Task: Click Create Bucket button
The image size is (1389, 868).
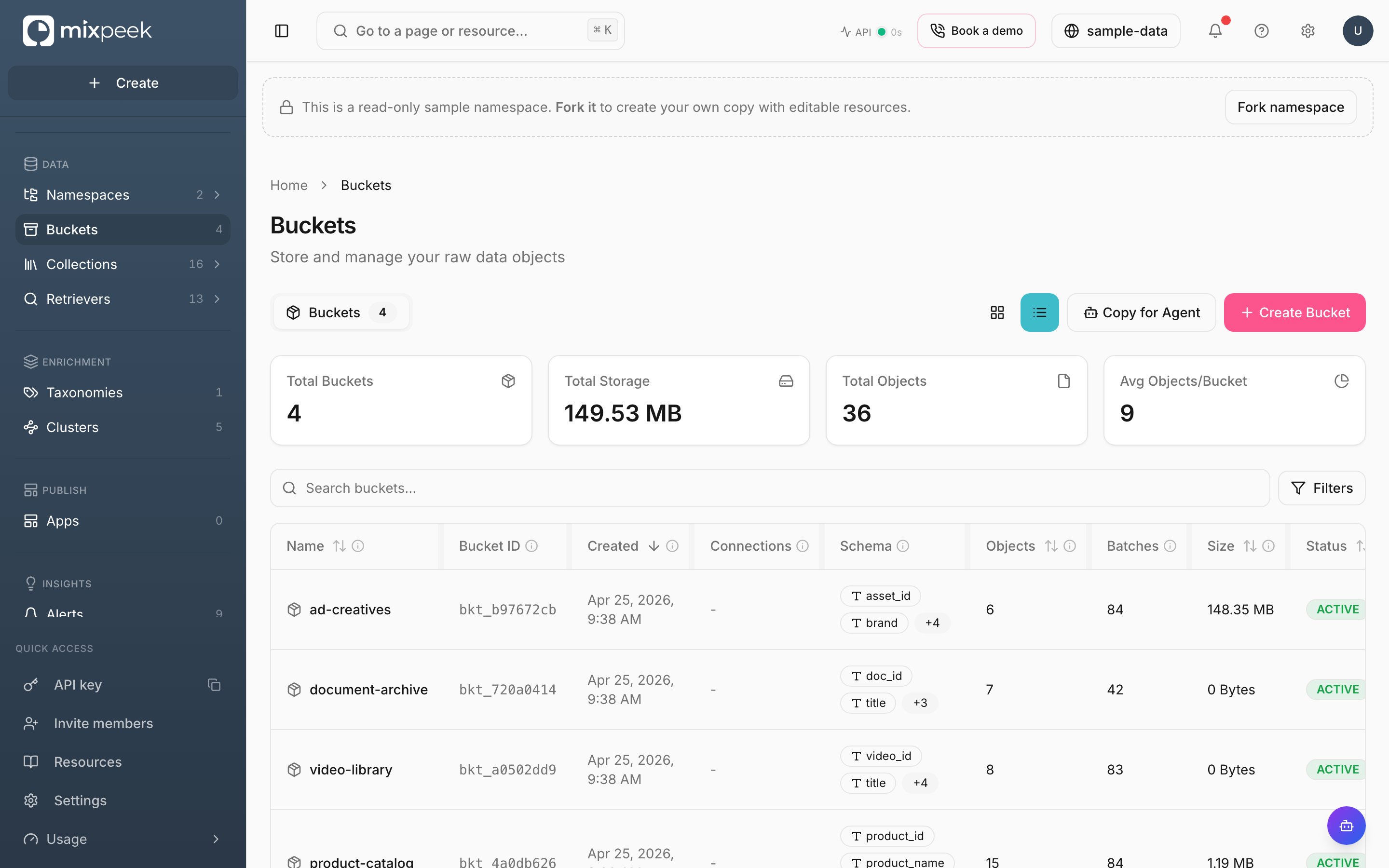Action: click(1294, 312)
